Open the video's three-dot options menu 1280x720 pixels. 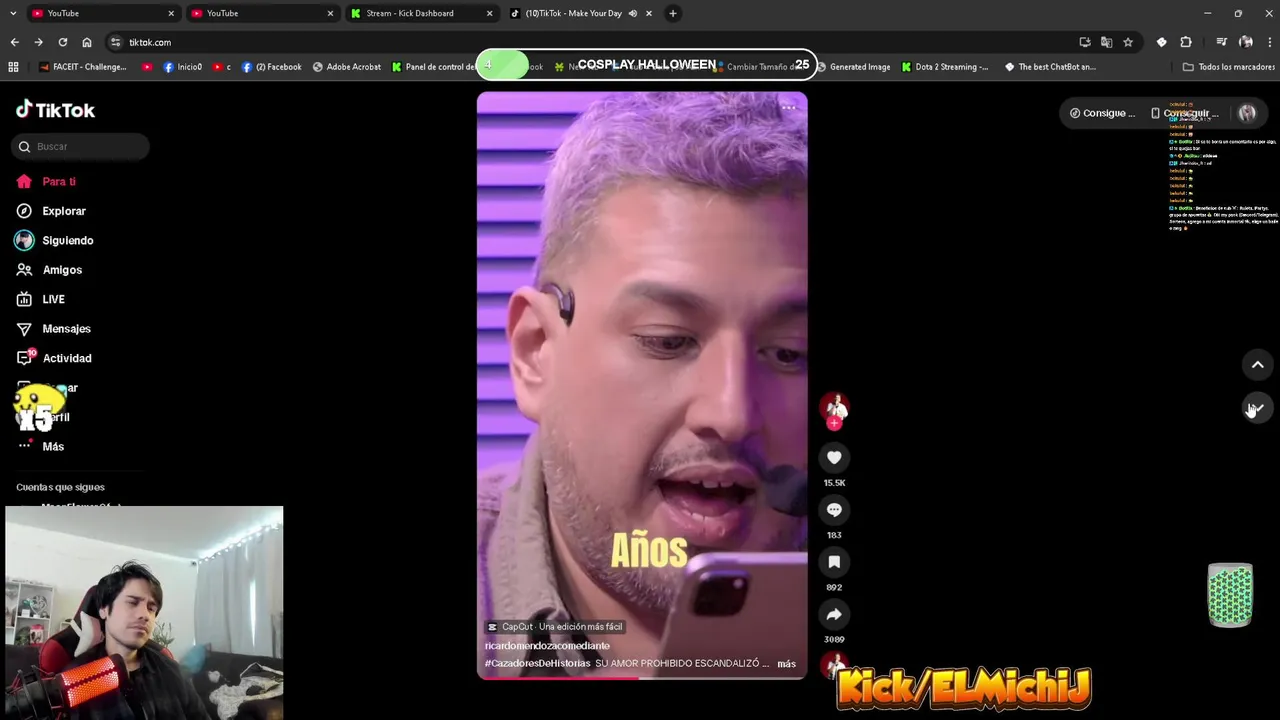point(788,107)
